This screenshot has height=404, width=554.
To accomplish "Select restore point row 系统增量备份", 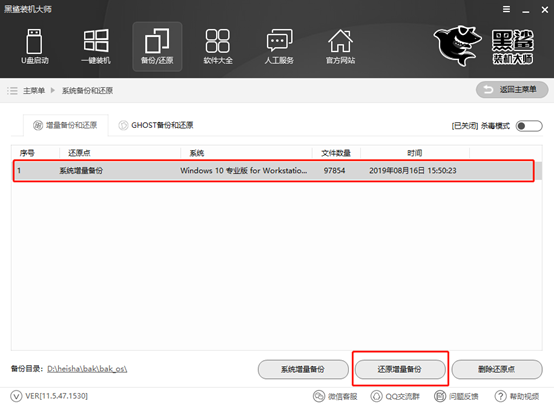I will [273, 171].
